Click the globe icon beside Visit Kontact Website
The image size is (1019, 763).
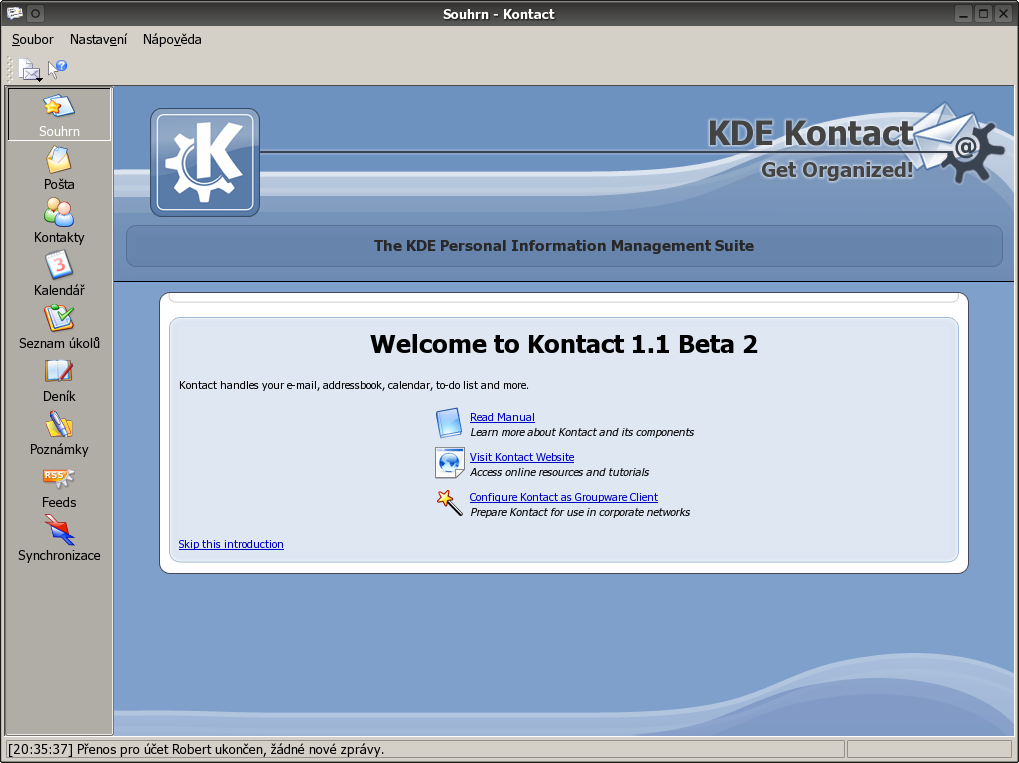click(449, 463)
